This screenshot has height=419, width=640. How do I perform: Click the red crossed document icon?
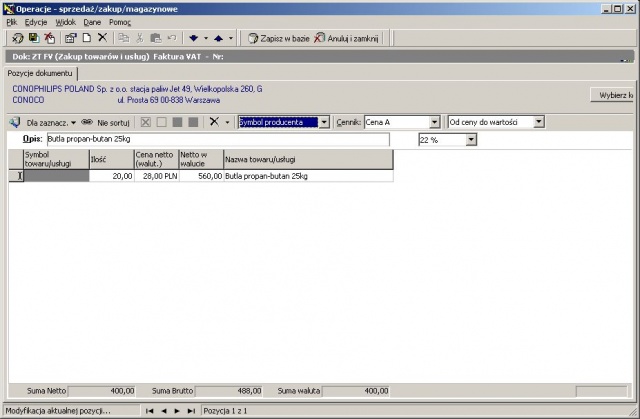tap(49, 38)
